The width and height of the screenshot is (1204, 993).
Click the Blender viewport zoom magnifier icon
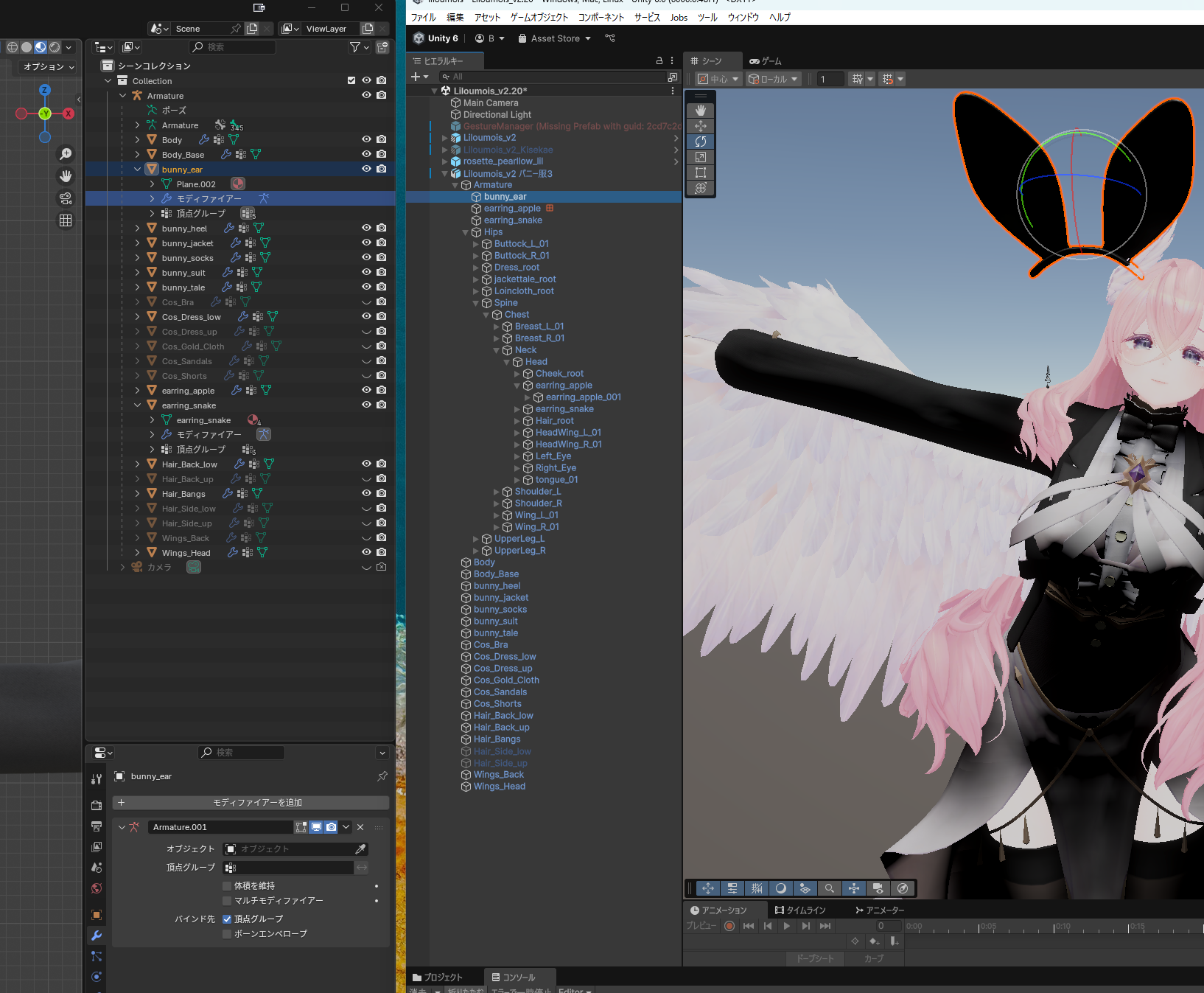point(66,153)
